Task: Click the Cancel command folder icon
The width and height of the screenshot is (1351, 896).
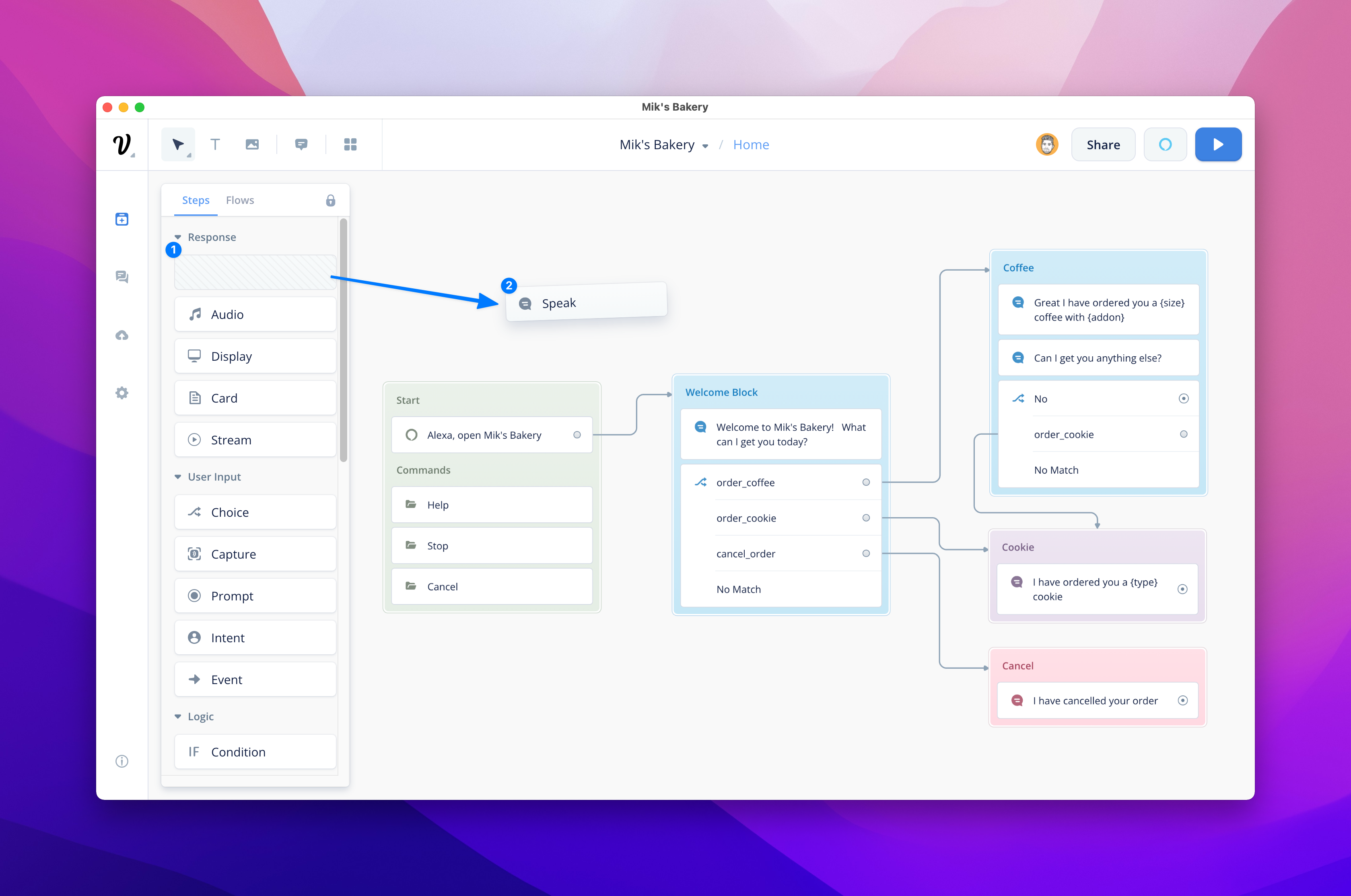Action: click(410, 586)
